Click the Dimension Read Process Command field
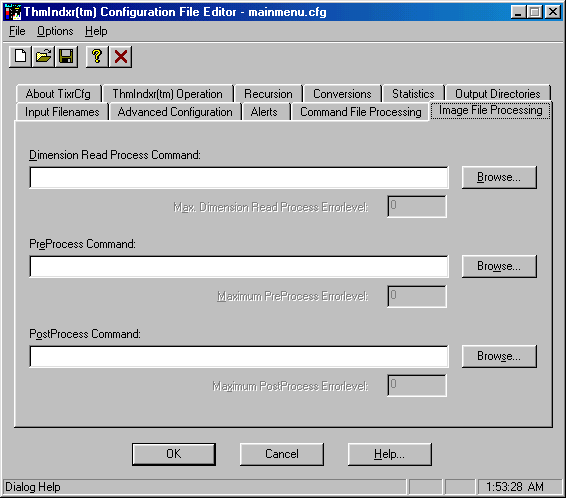Viewport: 566px width, 498px height. tap(239, 178)
